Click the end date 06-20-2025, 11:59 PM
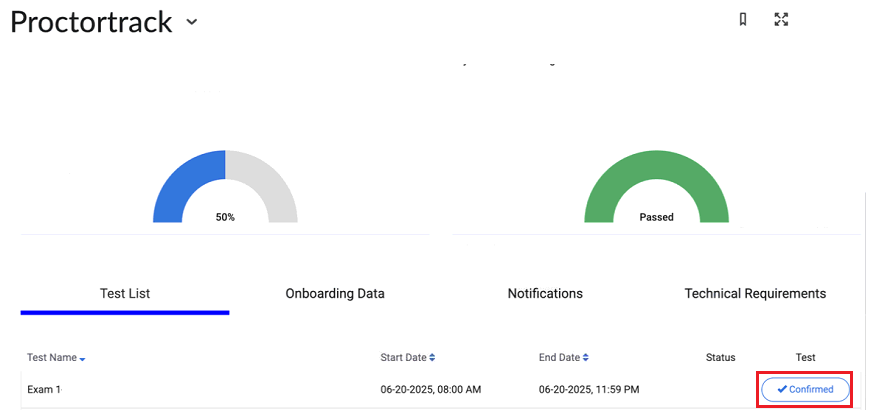Screen dimensions: 869x418 tap(589, 390)
